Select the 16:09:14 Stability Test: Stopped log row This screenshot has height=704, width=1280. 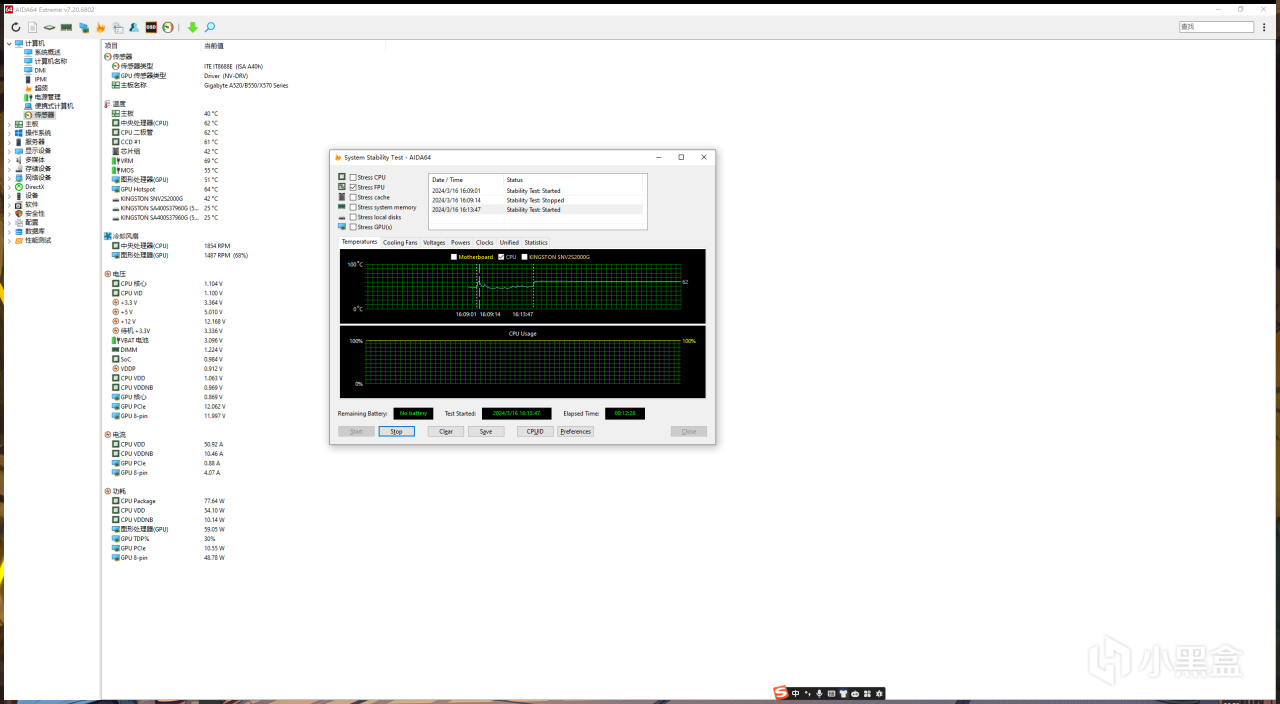pos(536,200)
